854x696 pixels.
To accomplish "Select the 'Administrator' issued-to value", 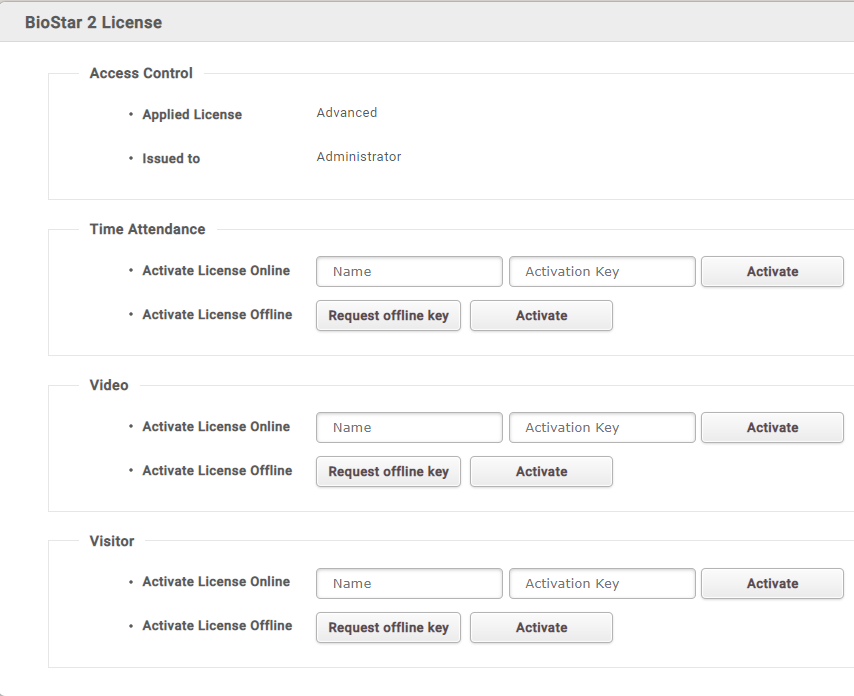I will click(x=359, y=157).
